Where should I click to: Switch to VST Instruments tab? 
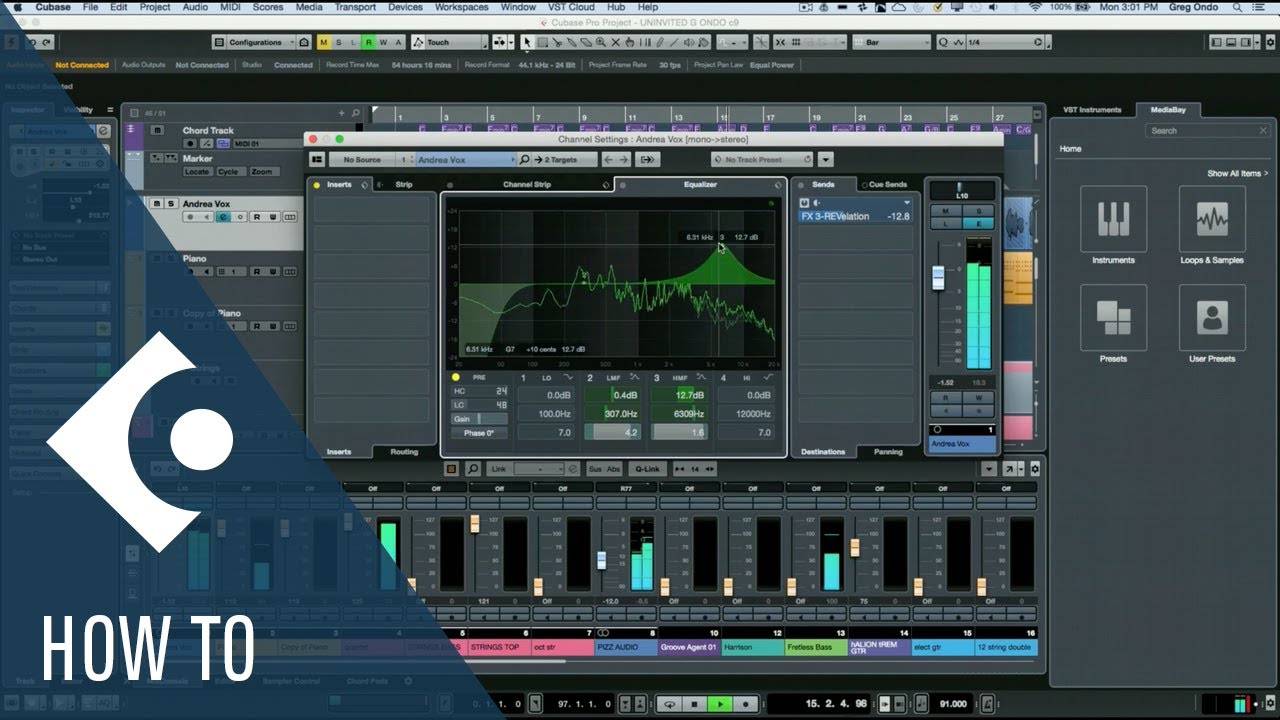point(1092,110)
